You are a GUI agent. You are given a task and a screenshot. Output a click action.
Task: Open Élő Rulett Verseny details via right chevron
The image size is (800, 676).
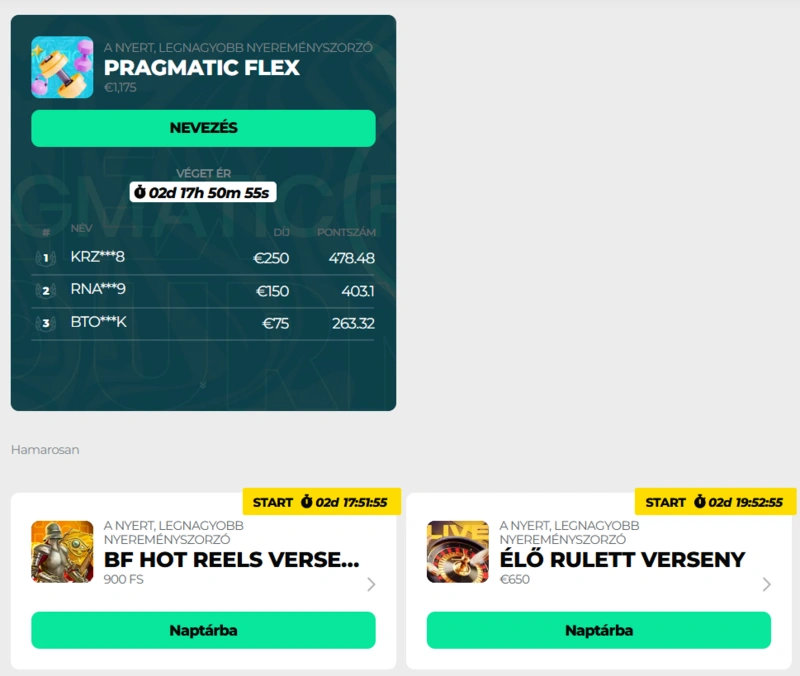click(x=766, y=584)
